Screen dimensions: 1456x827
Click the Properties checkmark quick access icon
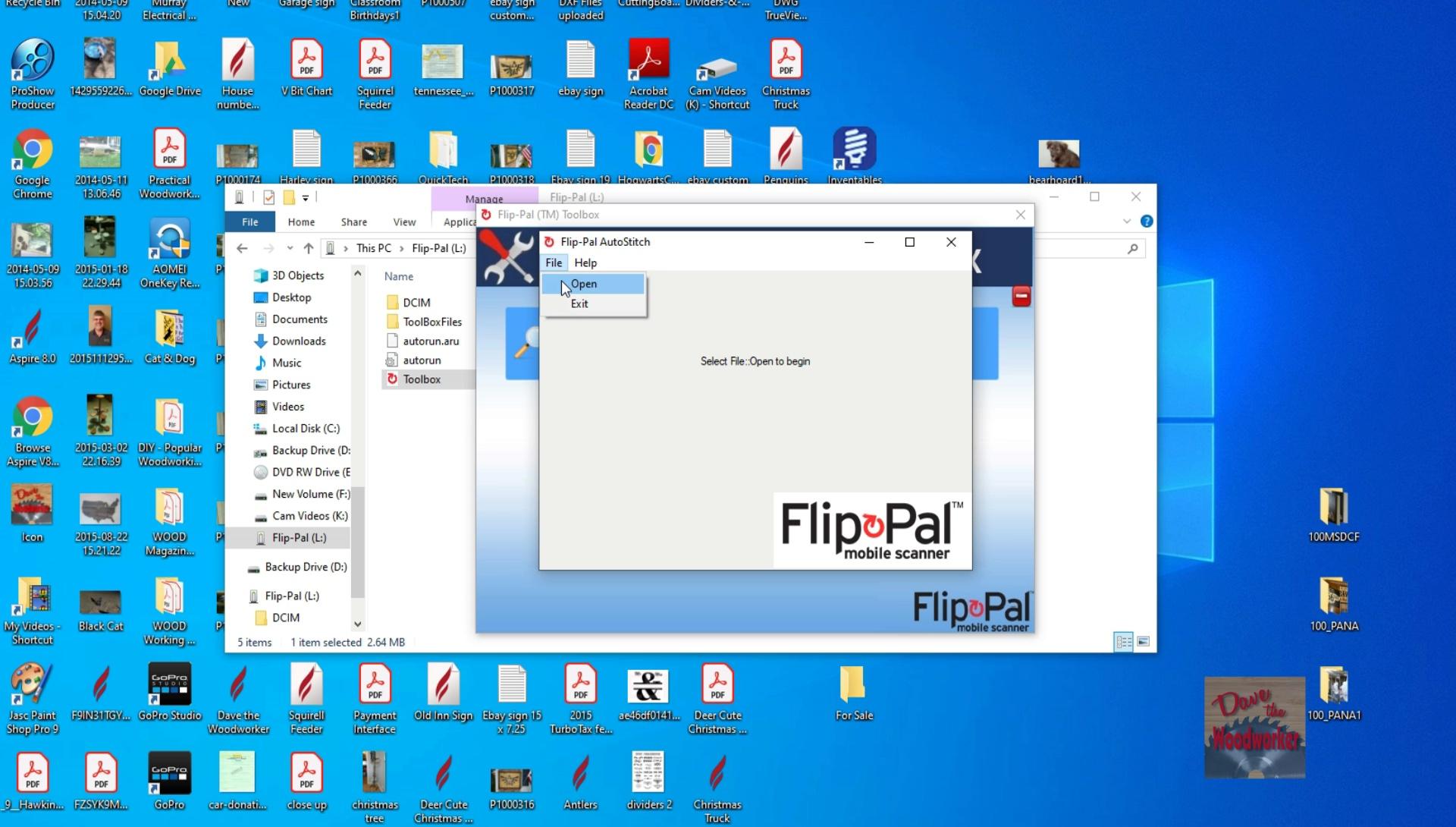coord(268,198)
